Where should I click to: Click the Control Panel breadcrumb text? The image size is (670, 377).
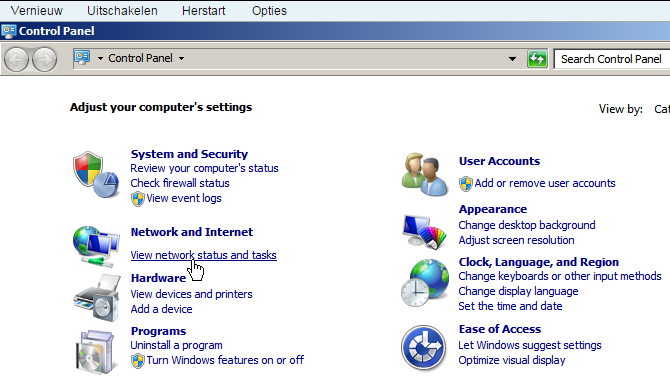[140, 58]
